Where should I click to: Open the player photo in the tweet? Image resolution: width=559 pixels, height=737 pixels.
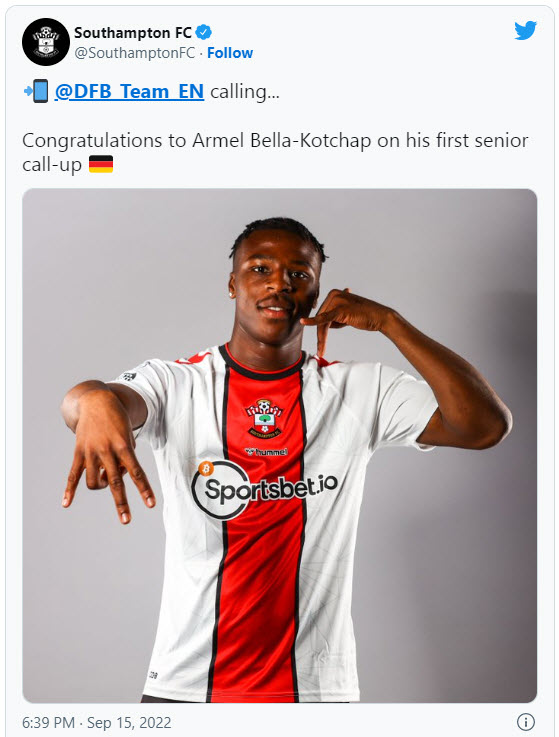click(x=279, y=445)
